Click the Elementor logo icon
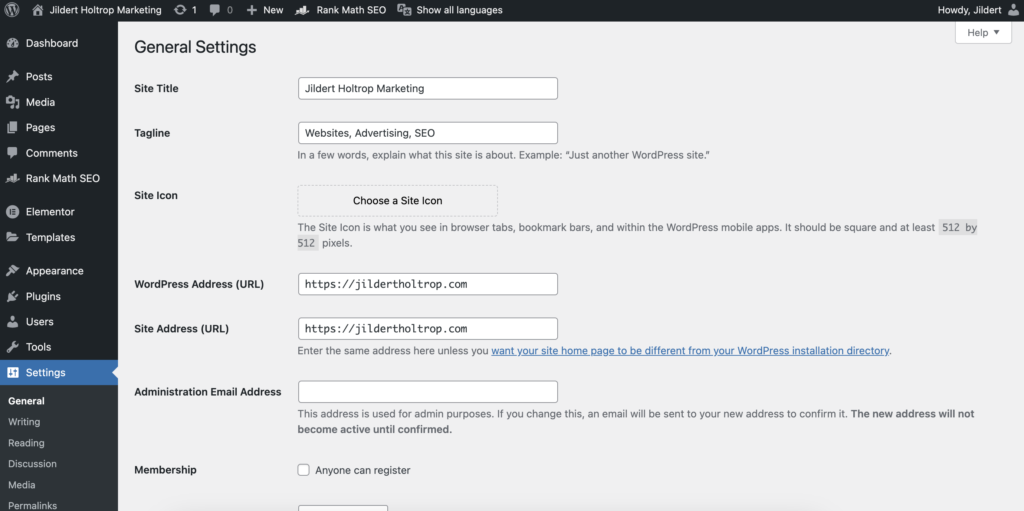The width and height of the screenshot is (1024, 511). 12,212
